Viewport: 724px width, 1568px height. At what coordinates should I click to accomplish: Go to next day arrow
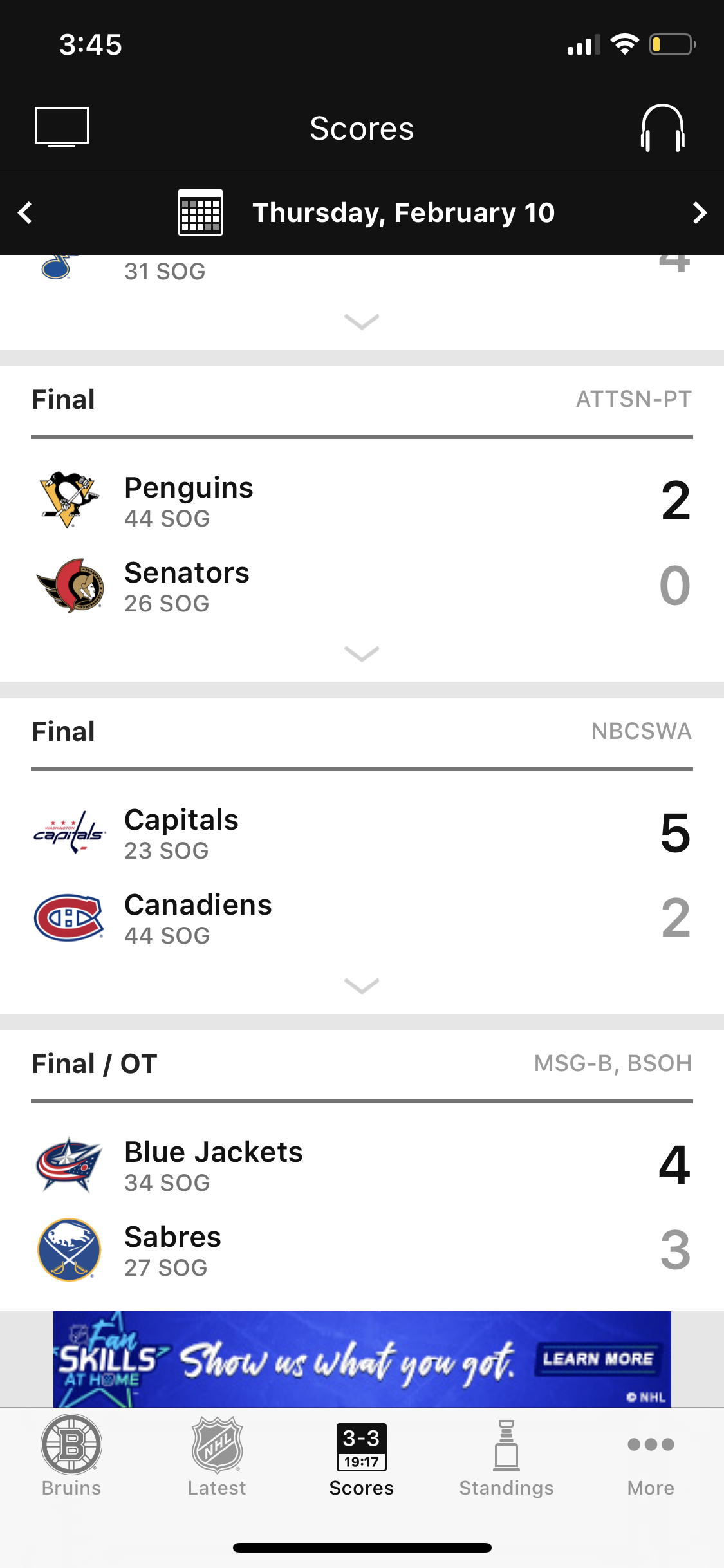tap(700, 212)
